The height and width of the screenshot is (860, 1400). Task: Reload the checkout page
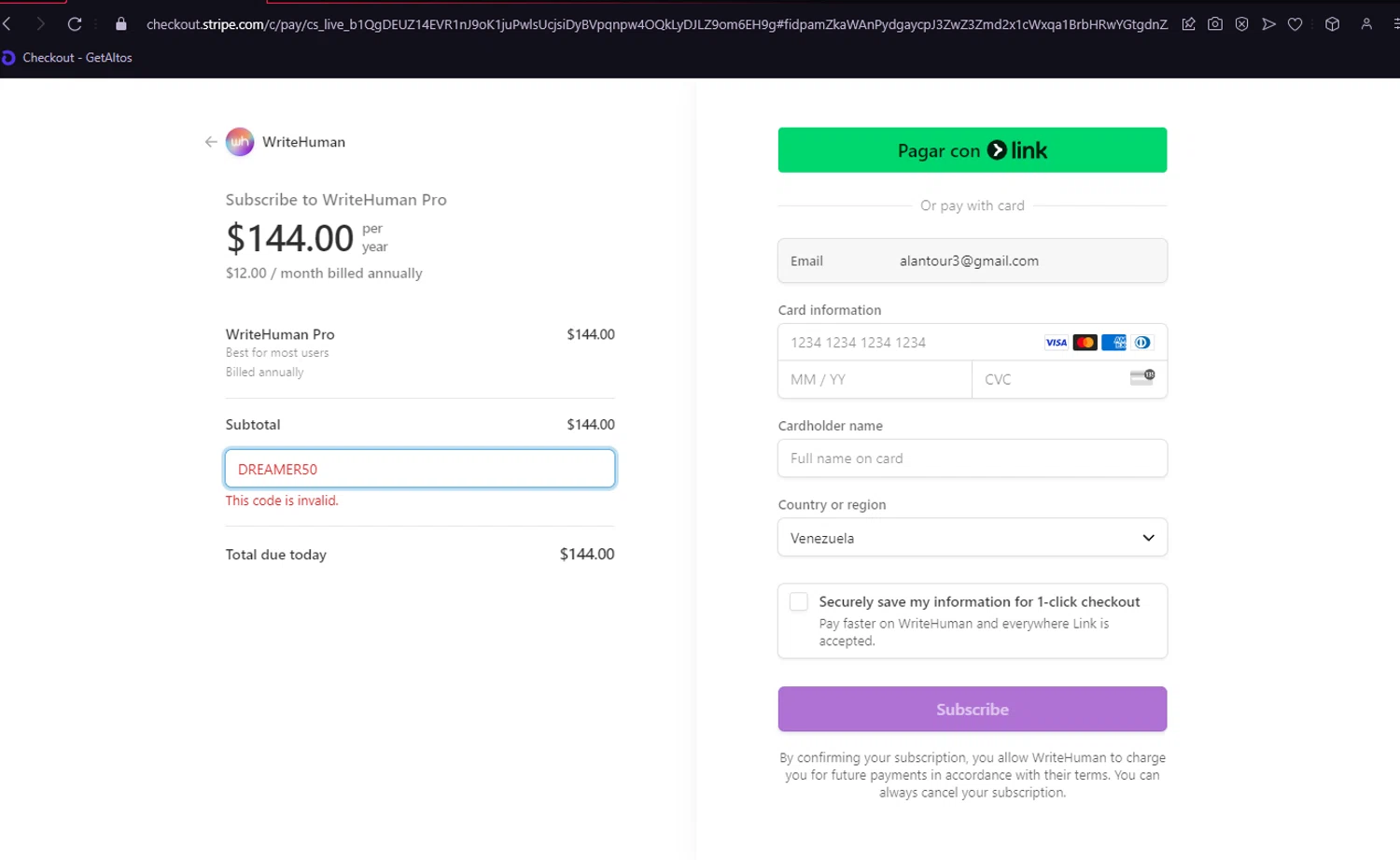[75, 24]
